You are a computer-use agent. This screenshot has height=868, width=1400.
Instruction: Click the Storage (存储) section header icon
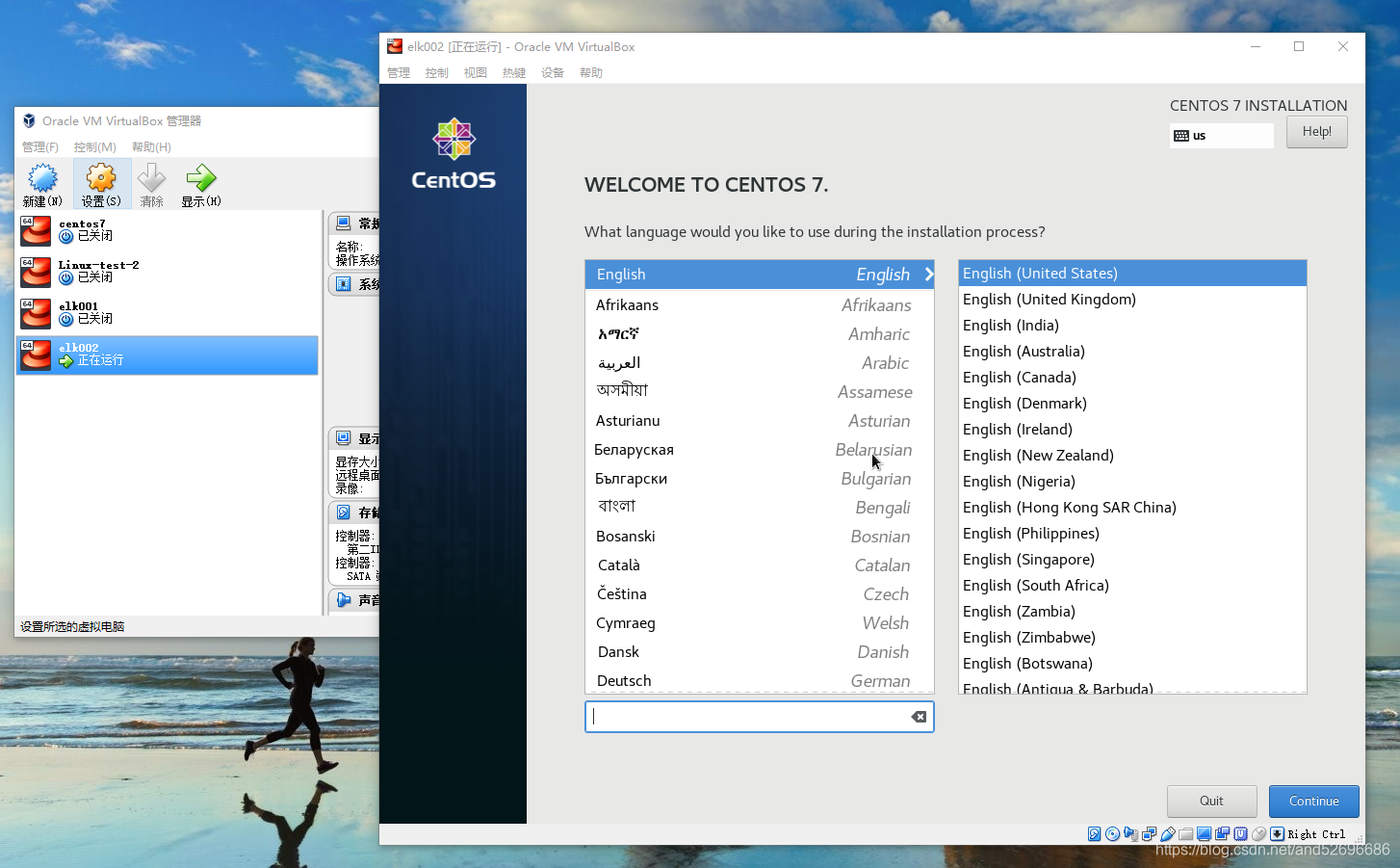pos(343,513)
